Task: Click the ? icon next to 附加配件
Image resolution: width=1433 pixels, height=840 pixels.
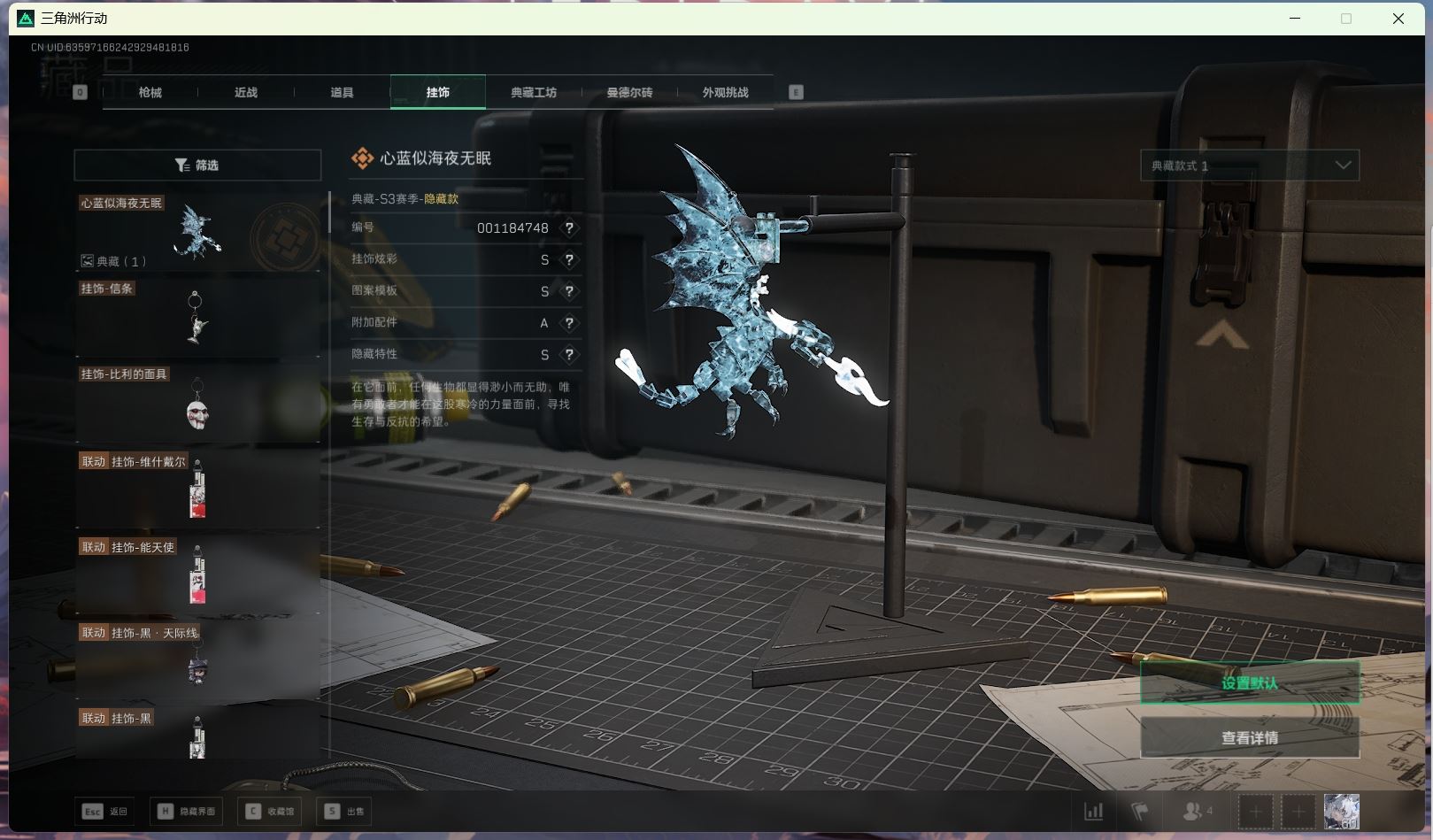Action: tap(568, 323)
